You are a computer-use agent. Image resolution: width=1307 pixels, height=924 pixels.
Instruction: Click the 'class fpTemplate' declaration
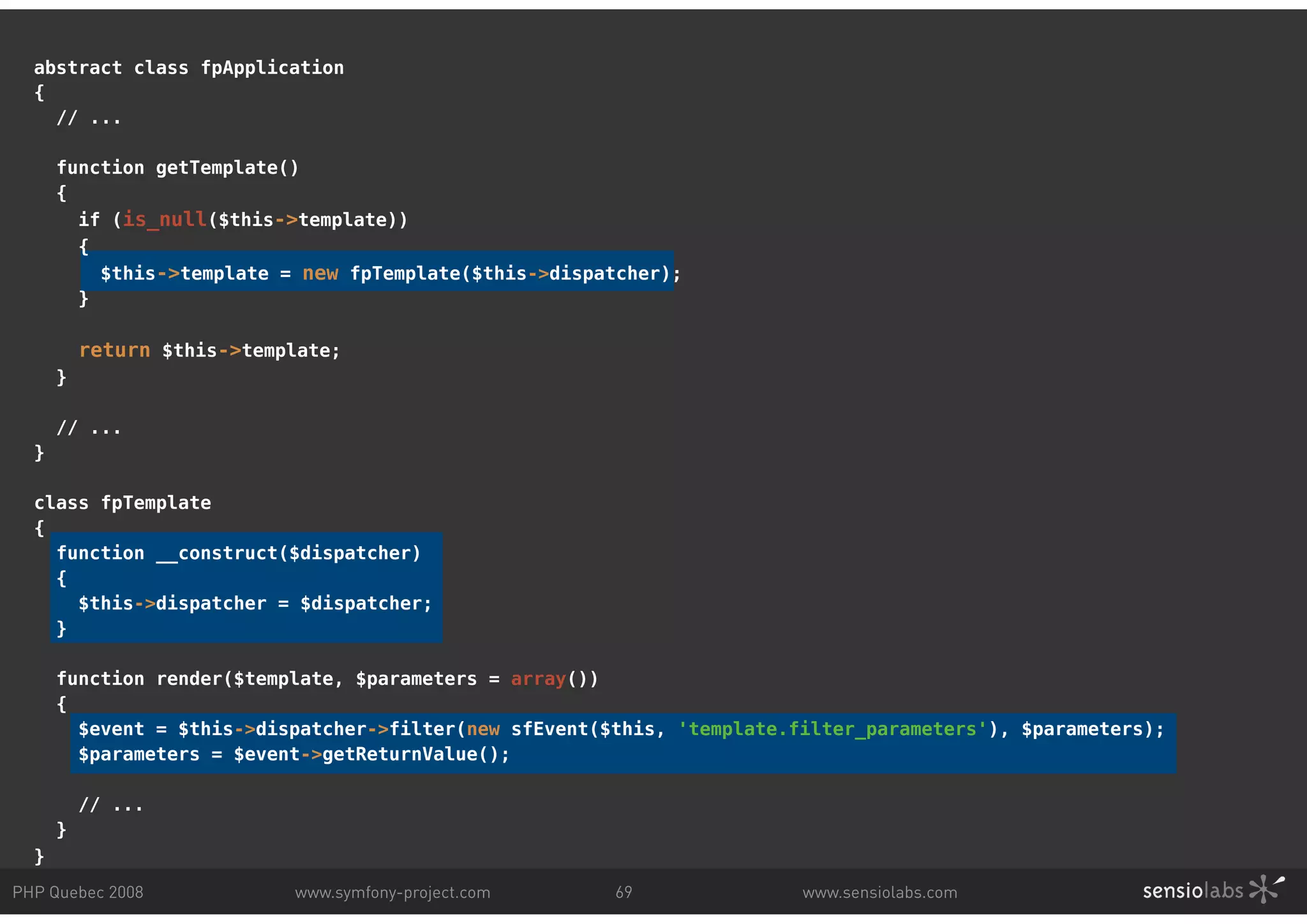[123, 503]
